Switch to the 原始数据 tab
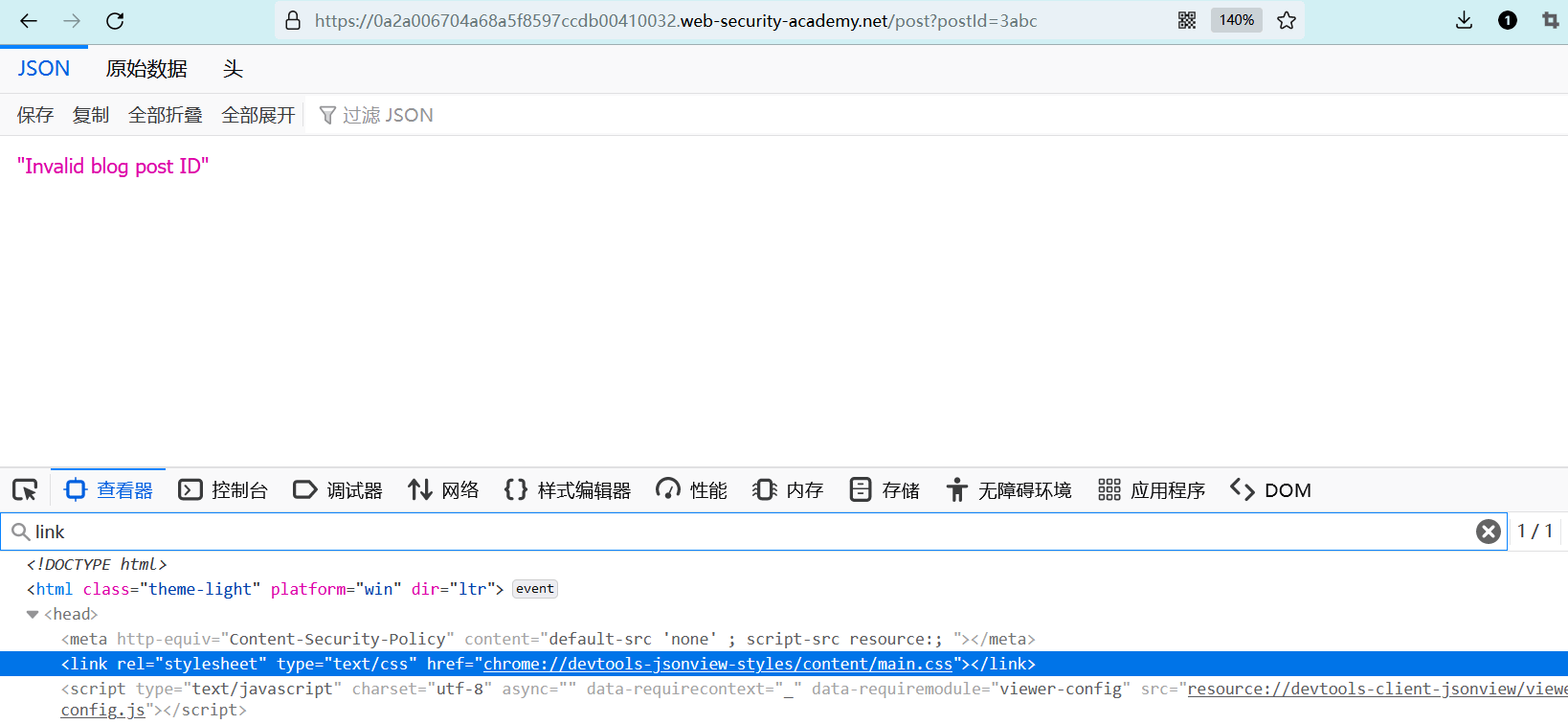 click(x=146, y=69)
